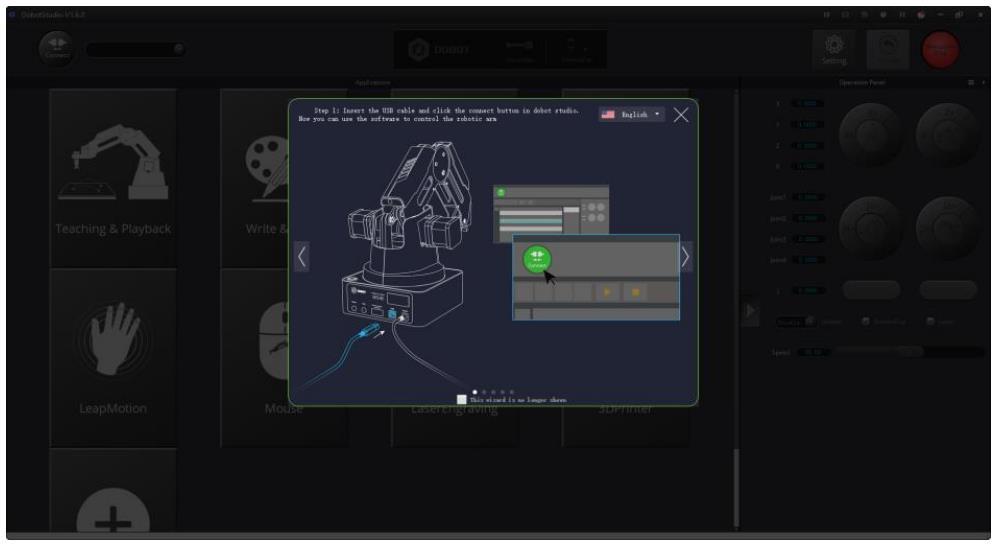Screen dimensions: 999x549
Task: Open Setting gear in main toolbar
Action: [x=834, y=50]
